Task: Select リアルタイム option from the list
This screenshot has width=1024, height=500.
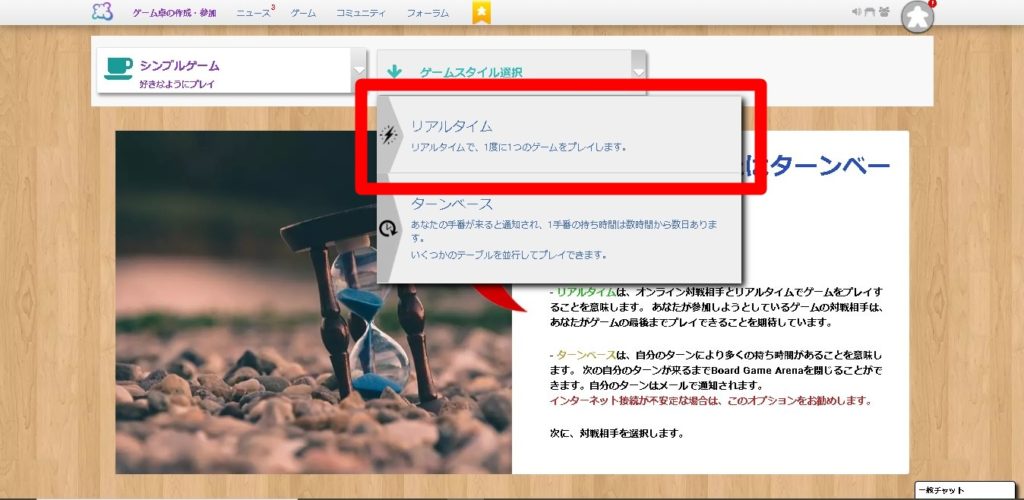Action: point(560,136)
